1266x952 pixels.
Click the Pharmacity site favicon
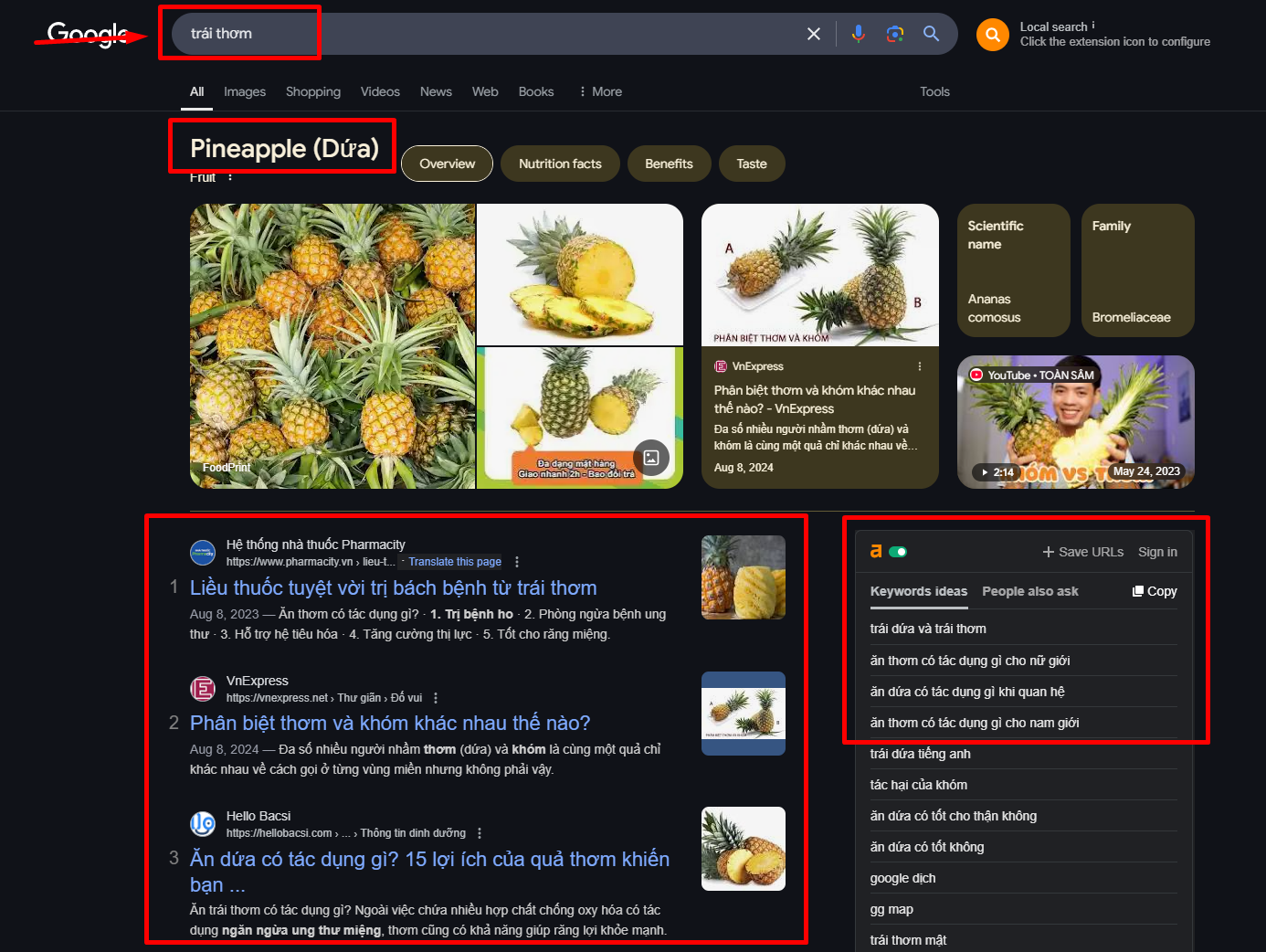[203, 553]
